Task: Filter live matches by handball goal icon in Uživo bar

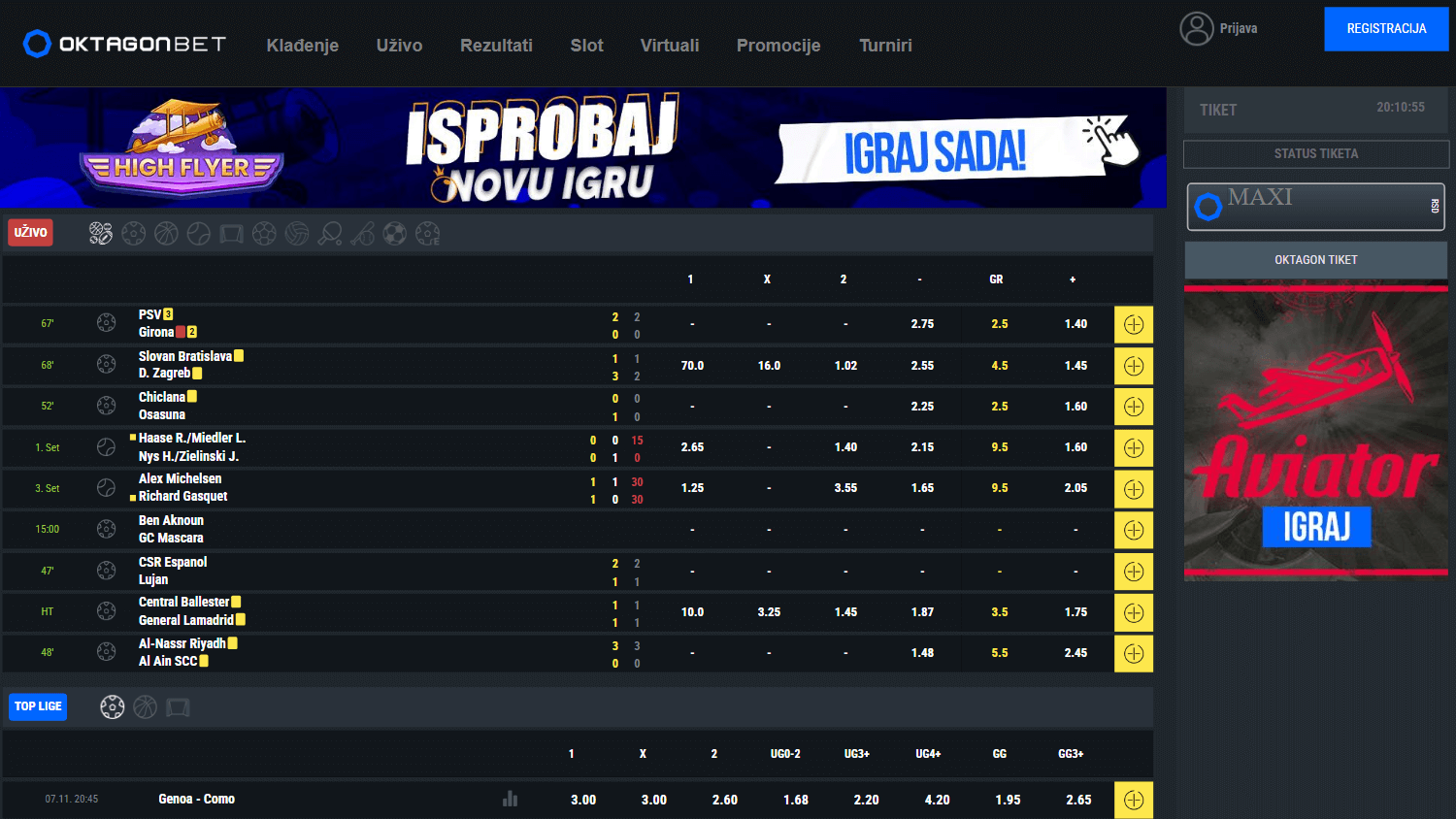Action: 231,233
